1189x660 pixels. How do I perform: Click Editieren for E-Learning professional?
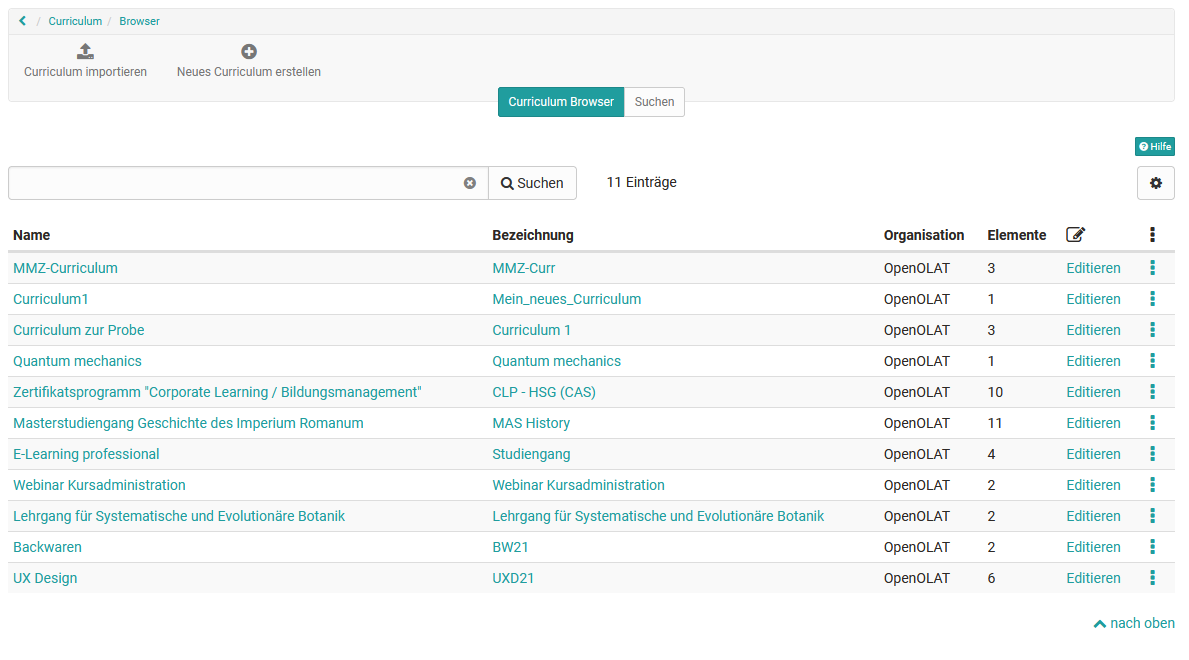click(1093, 454)
